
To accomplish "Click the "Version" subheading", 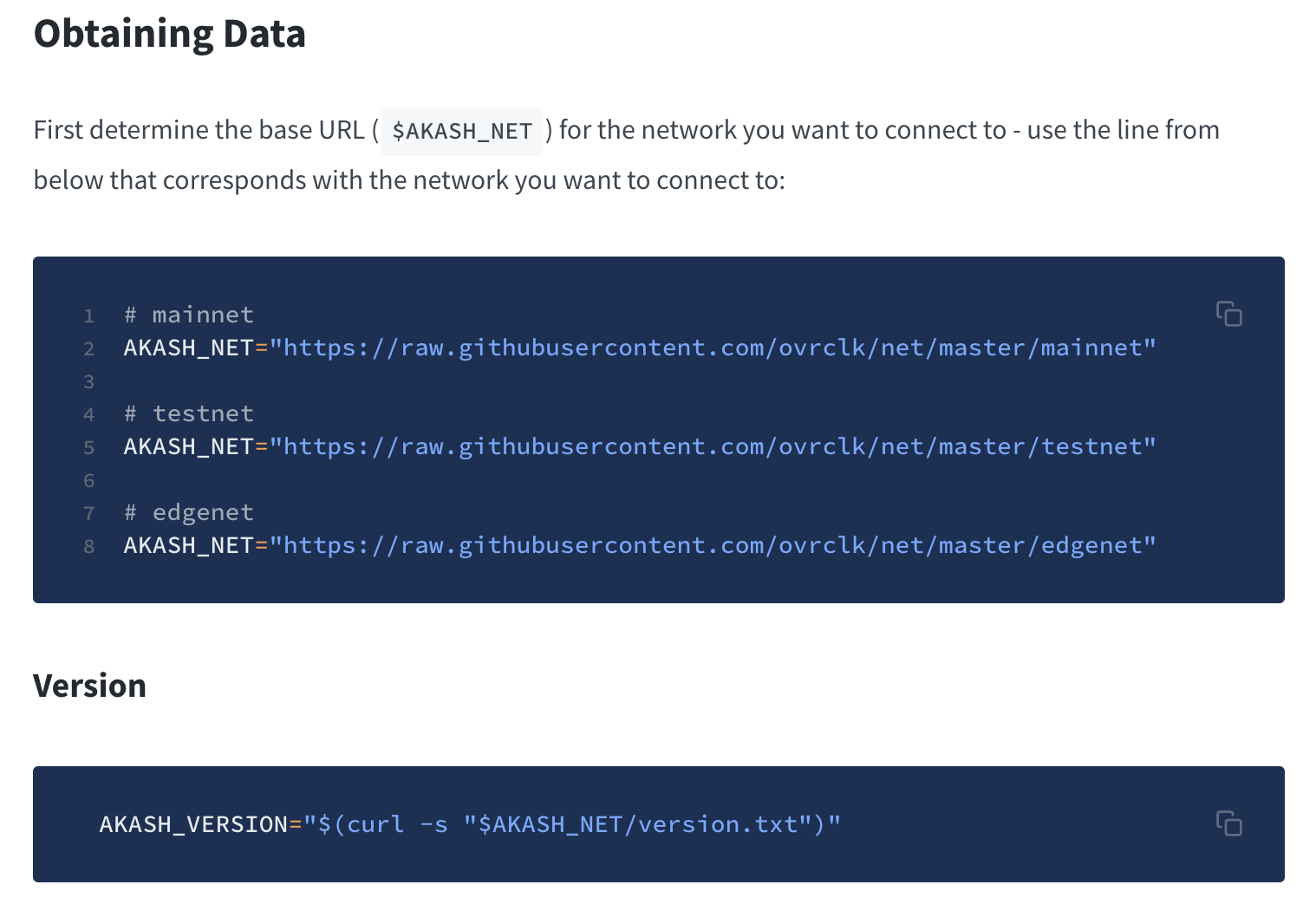I will (x=89, y=686).
